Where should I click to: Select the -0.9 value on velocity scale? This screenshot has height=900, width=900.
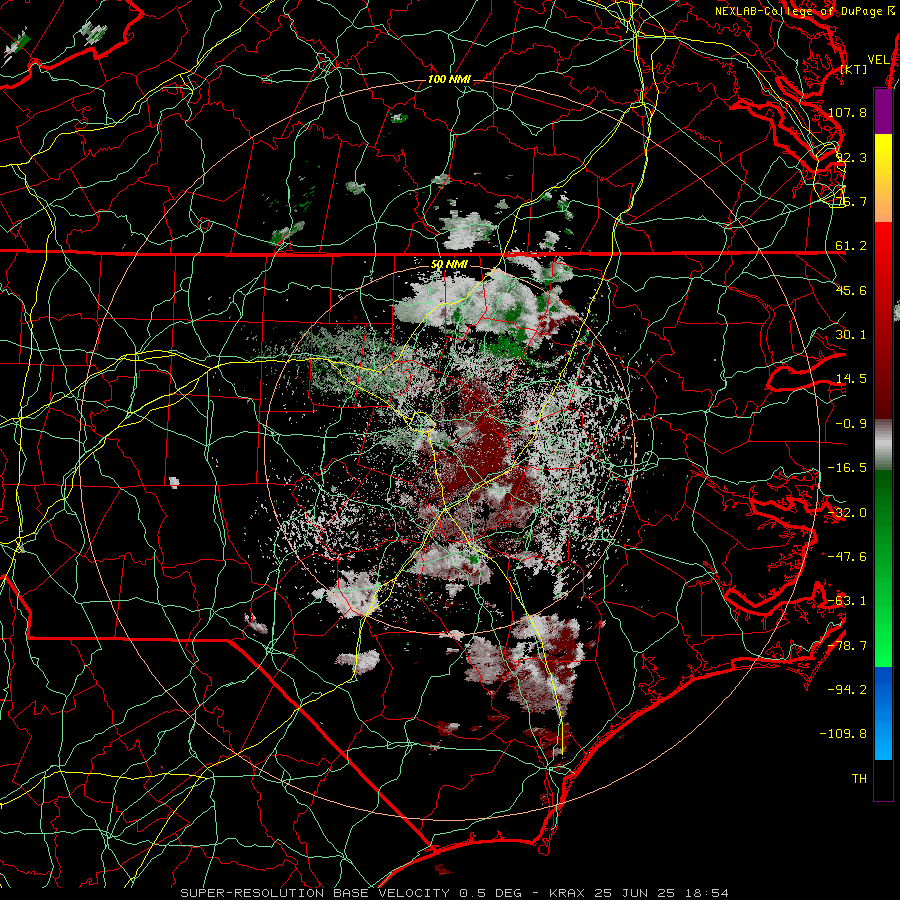pos(851,424)
